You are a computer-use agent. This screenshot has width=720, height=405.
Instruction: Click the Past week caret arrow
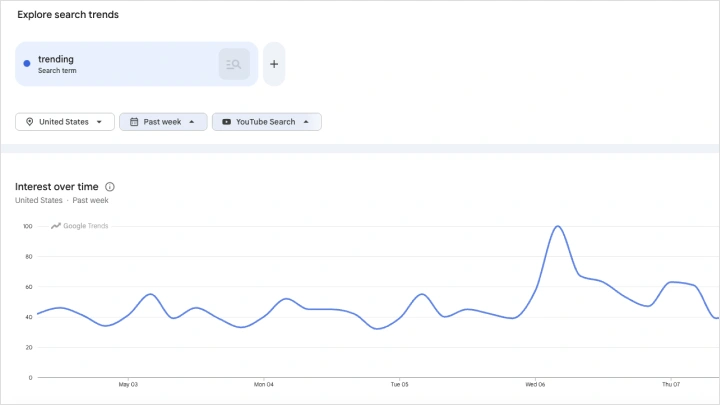191,122
